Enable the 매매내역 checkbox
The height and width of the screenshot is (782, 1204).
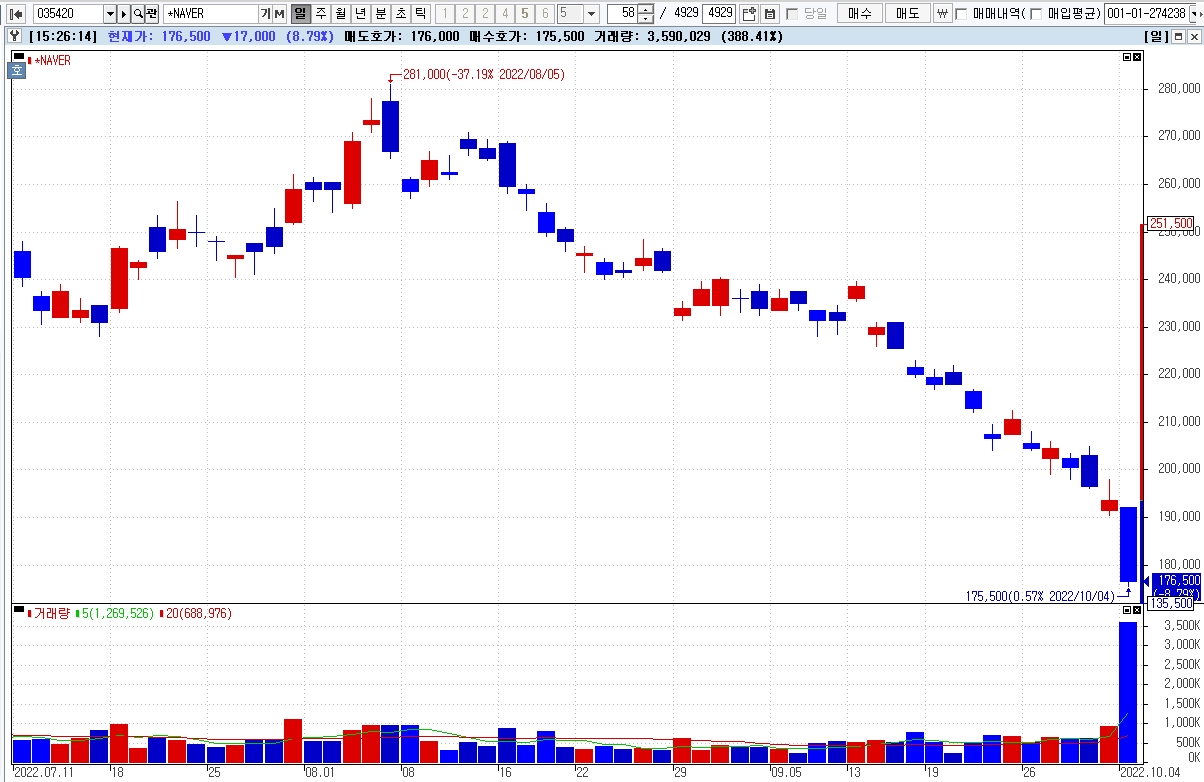pos(961,14)
